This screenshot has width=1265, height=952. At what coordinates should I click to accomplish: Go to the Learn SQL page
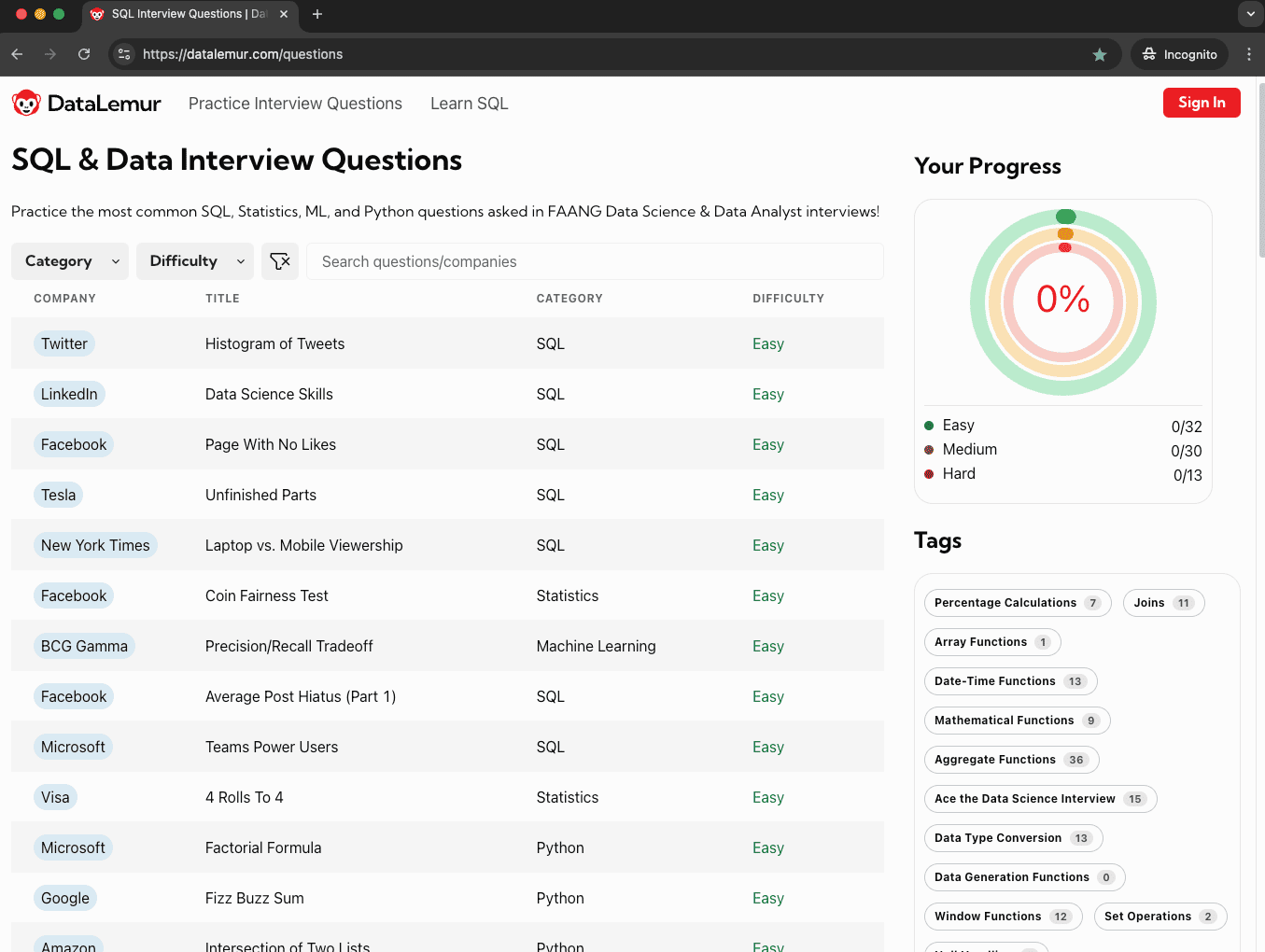pos(469,104)
